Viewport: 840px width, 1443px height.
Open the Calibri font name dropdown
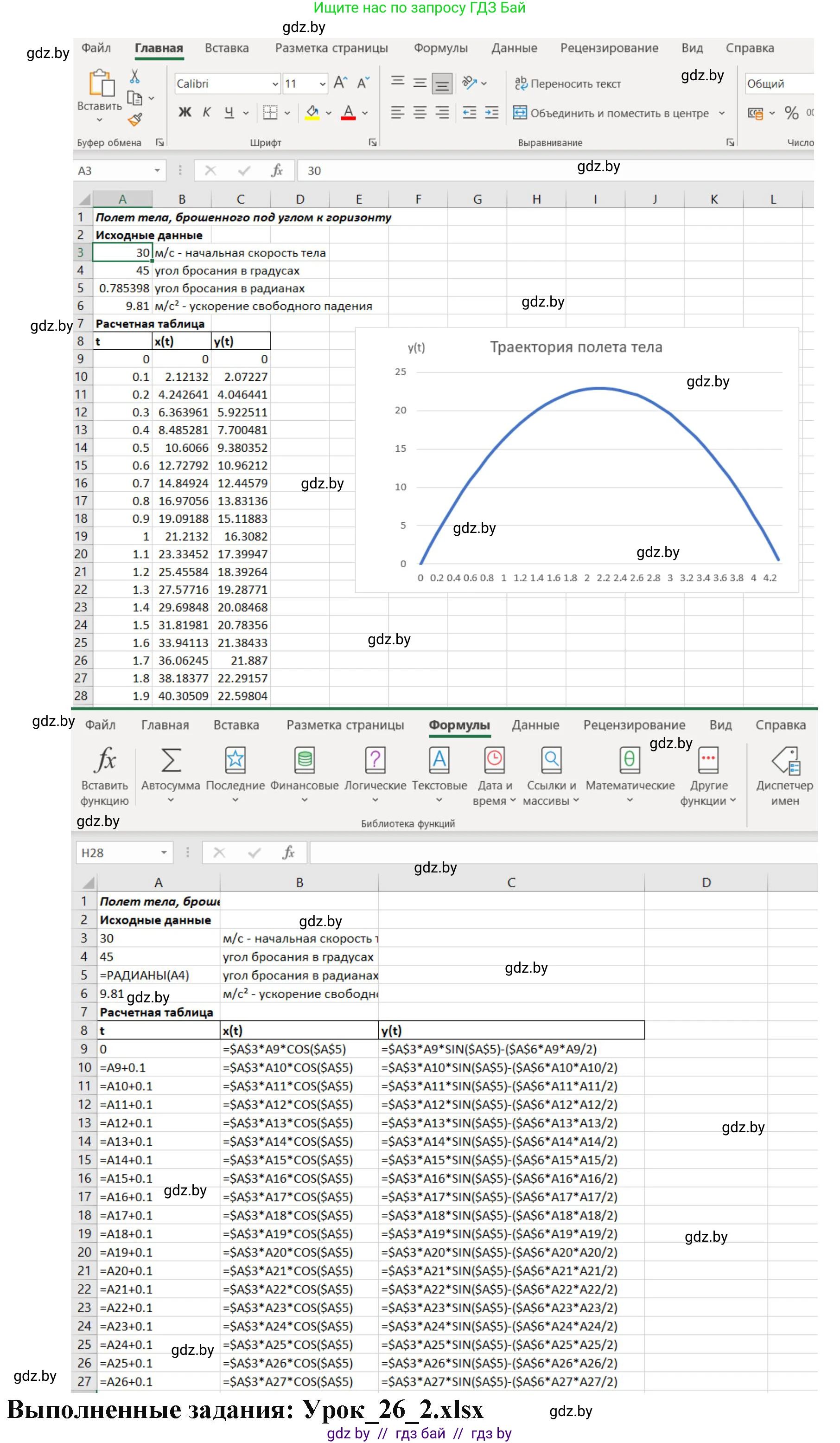pos(274,84)
